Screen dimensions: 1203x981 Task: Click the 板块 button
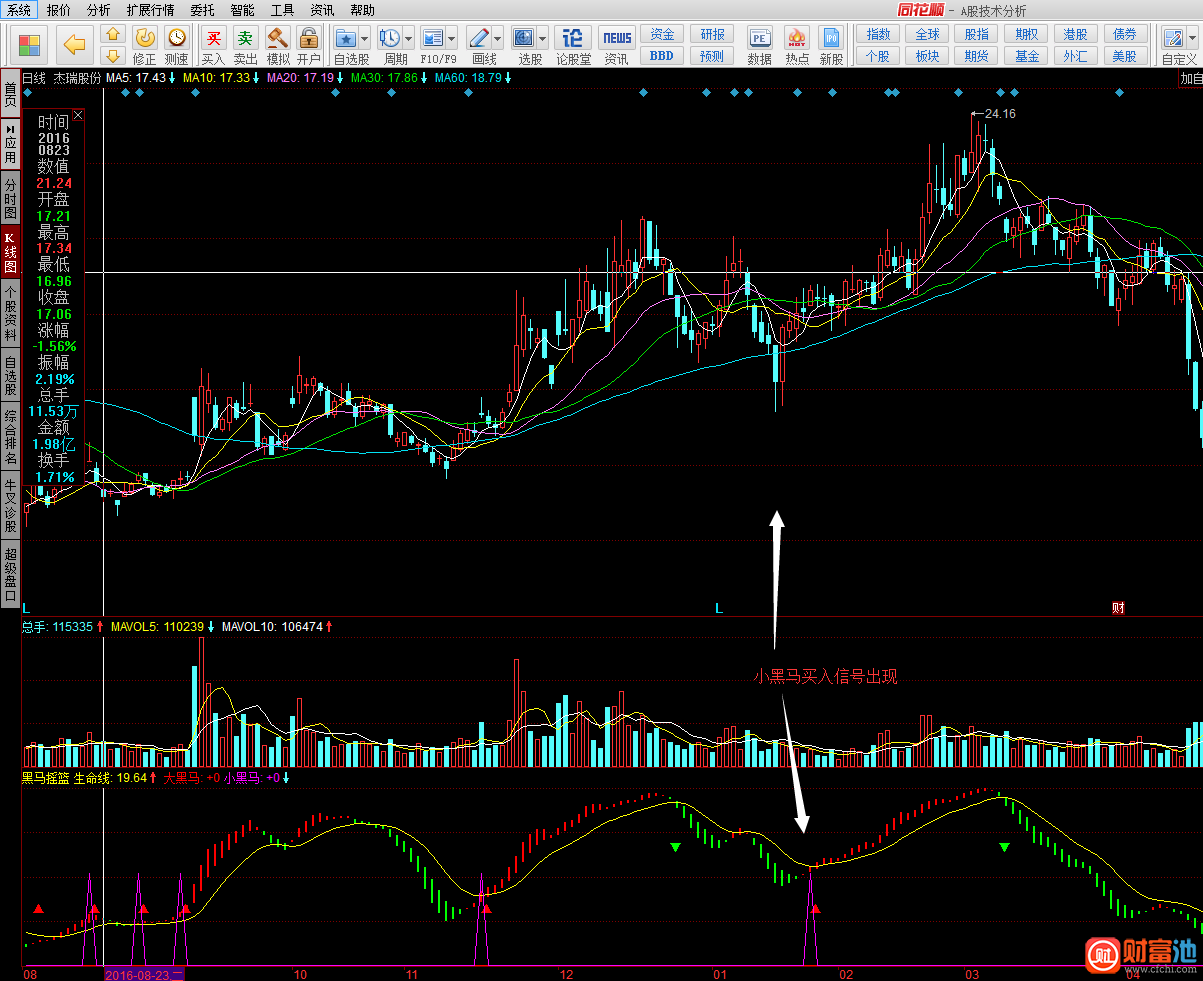927,56
